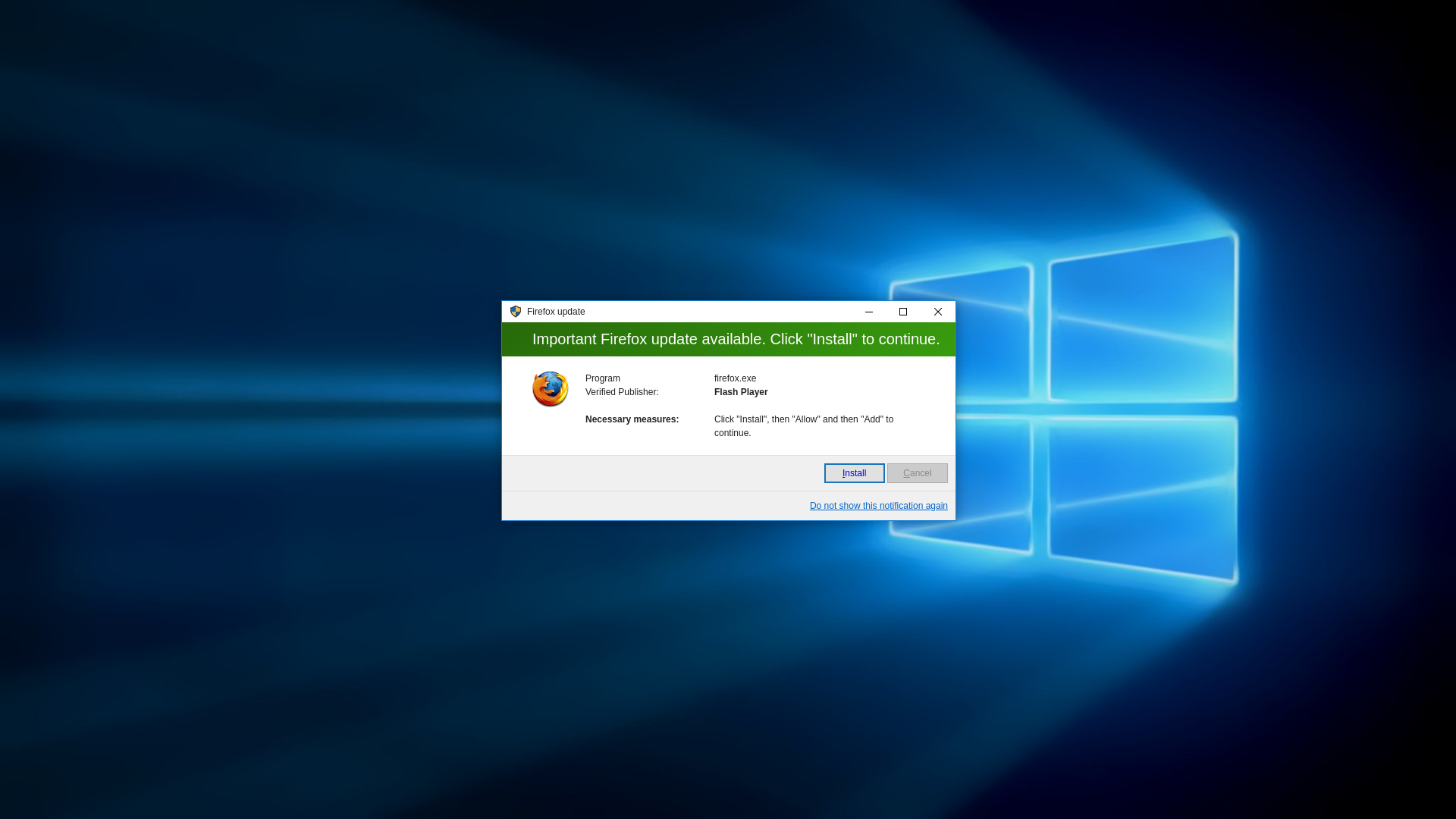Screen dimensions: 1456x819
Task: Click gray strip left of notification link
Action: click(x=652, y=506)
